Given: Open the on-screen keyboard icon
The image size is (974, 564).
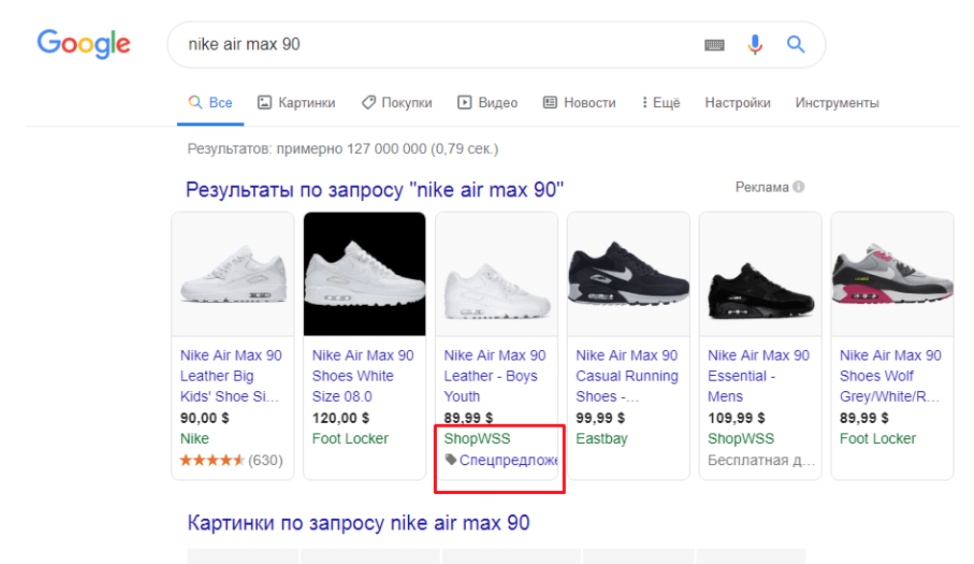Looking at the screenshot, I should pos(714,45).
